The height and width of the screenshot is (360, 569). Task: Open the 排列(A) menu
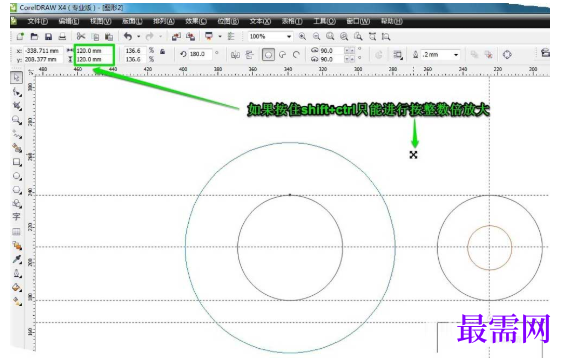click(x=164, y=21)
